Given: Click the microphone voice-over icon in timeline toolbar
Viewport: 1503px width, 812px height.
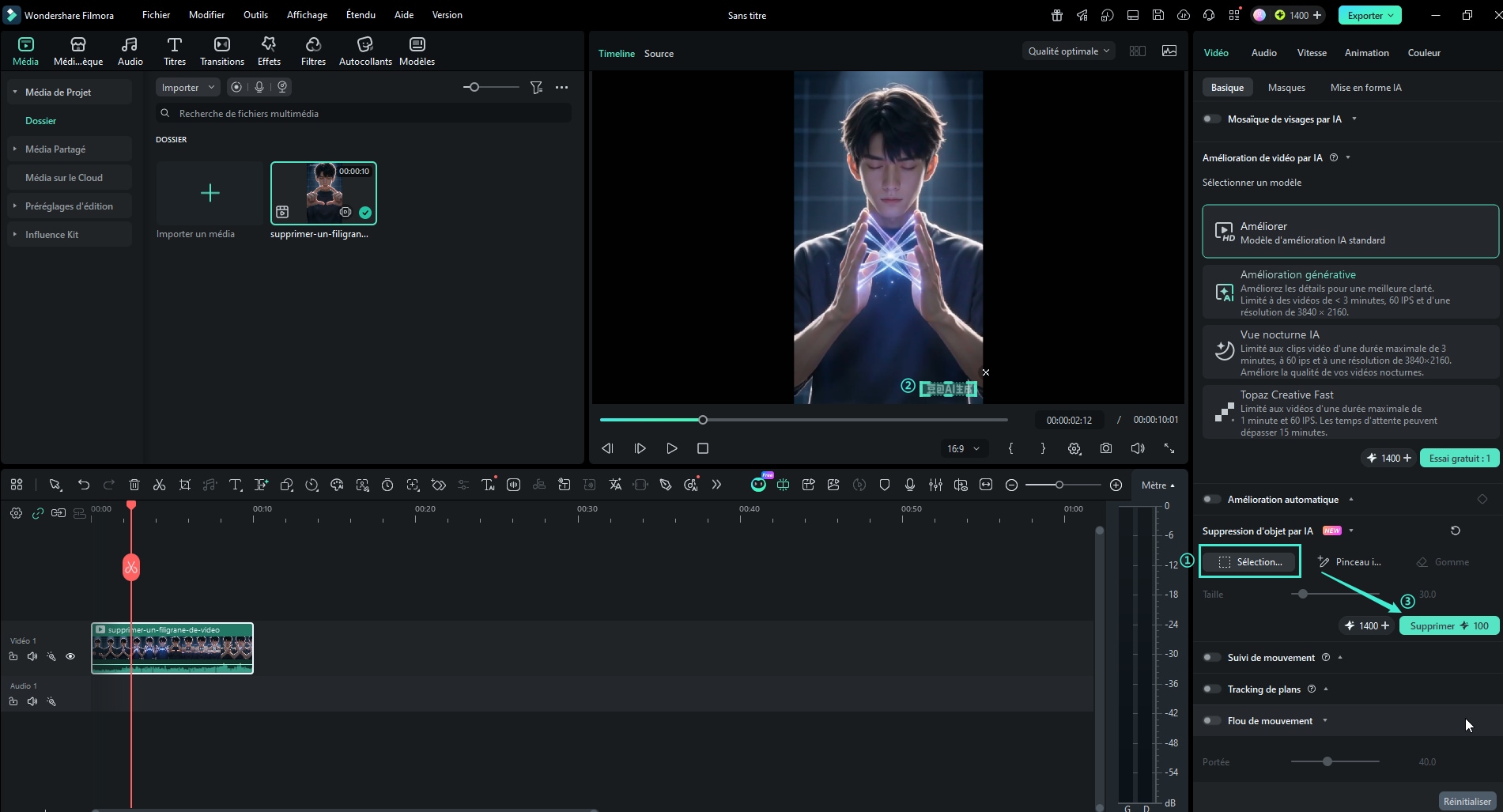Looking at the screenshot, I should click(910, 485).
